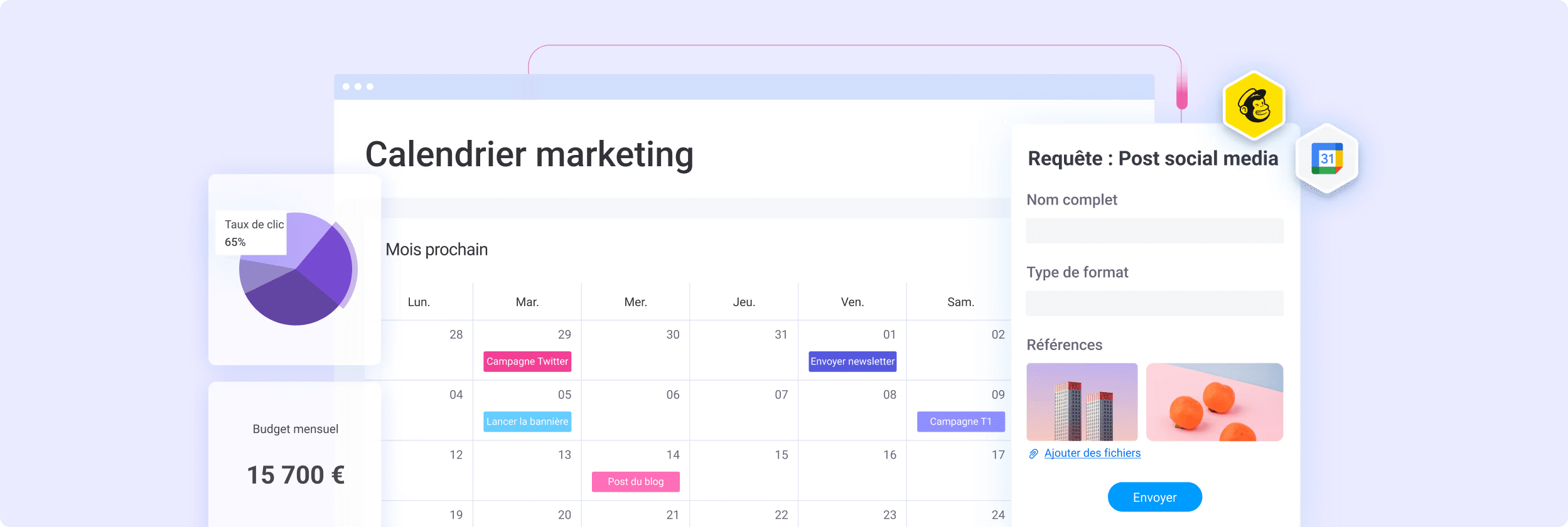Open the Google Calendar hexagon icon
The height and width of the screenshot is (527, 1568).
click(1327, 159)
